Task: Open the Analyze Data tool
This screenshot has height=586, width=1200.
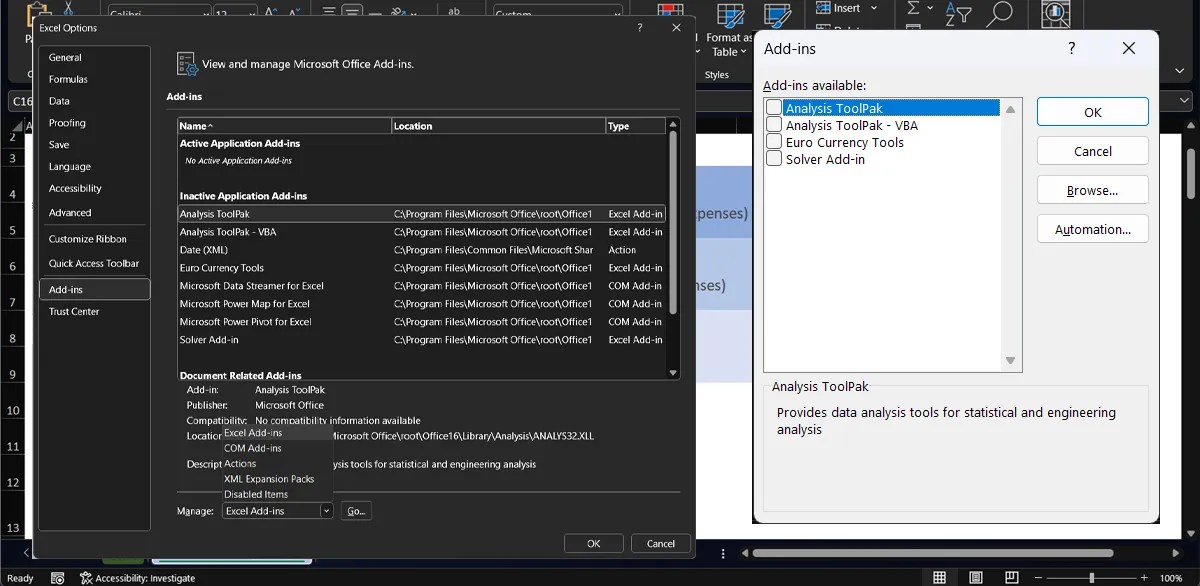Action: click(1055, 15)
